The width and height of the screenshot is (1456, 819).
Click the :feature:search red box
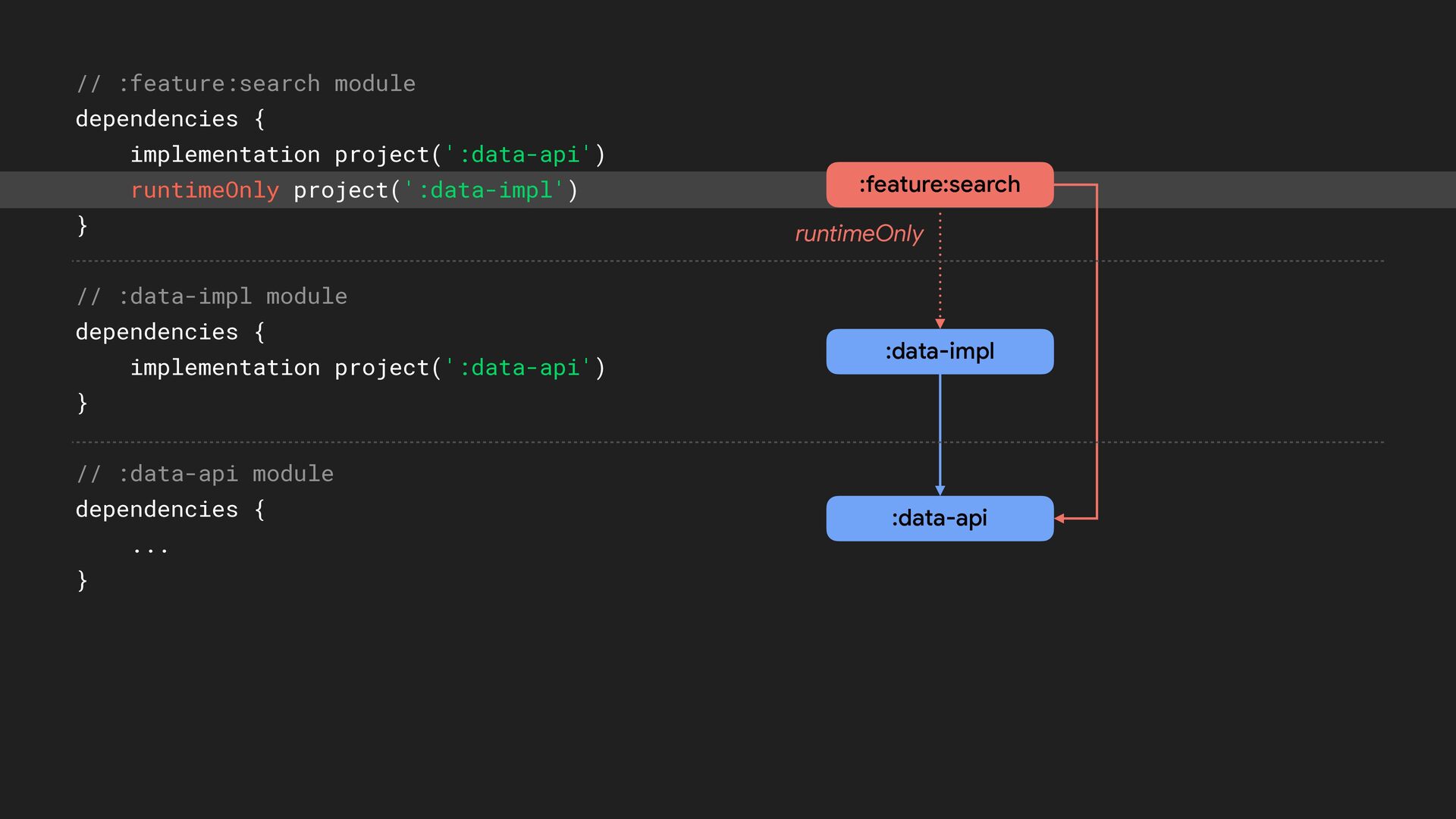(x=939, y=184)
